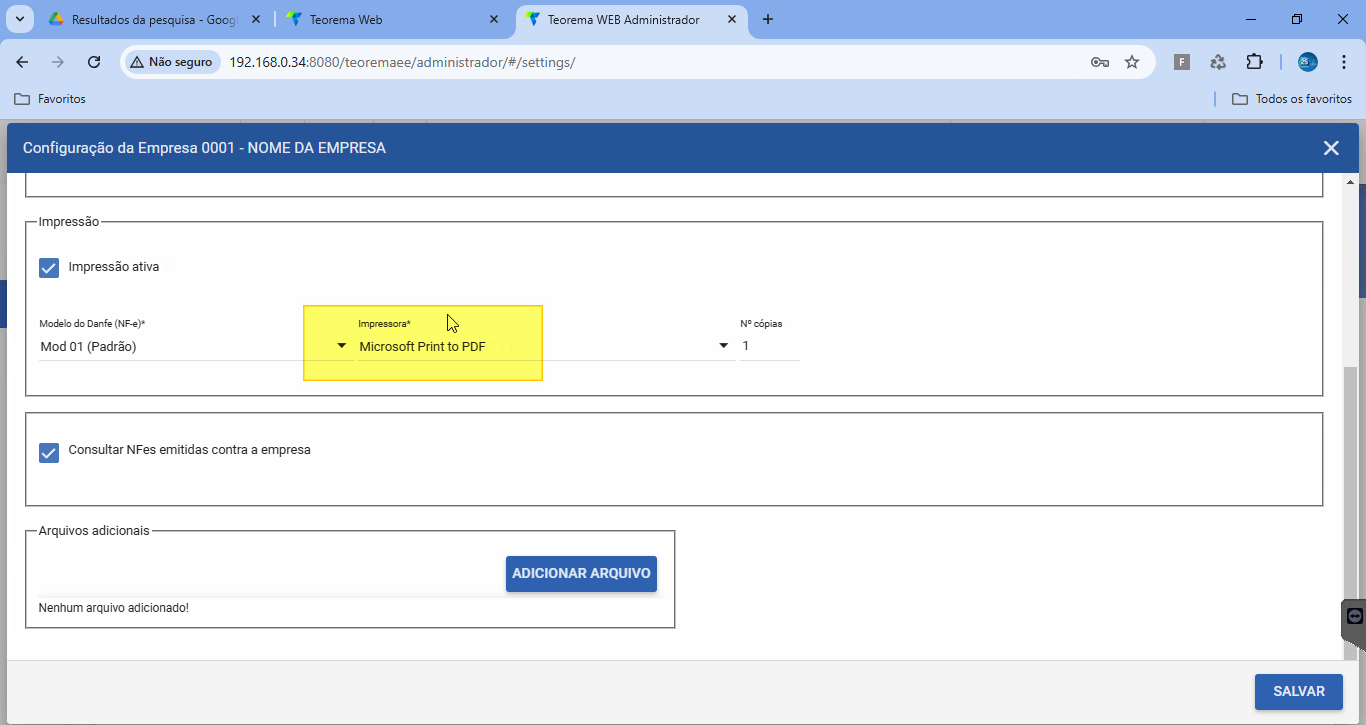This screenshot has width=1366, height=725.
Task: Open the Chrome profile avatar
Action: 1308,62
